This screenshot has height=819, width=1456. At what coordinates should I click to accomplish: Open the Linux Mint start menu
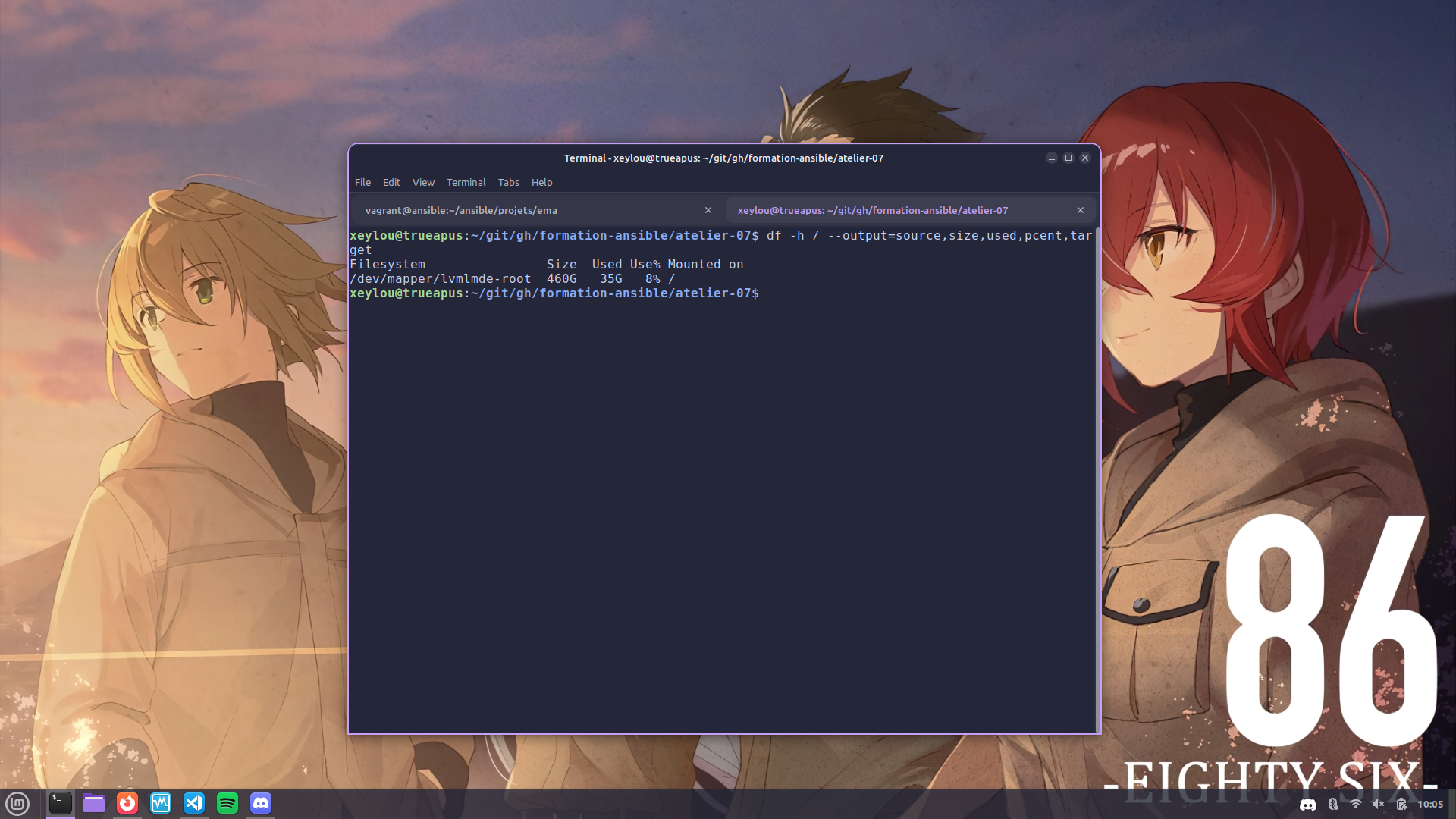17,803
